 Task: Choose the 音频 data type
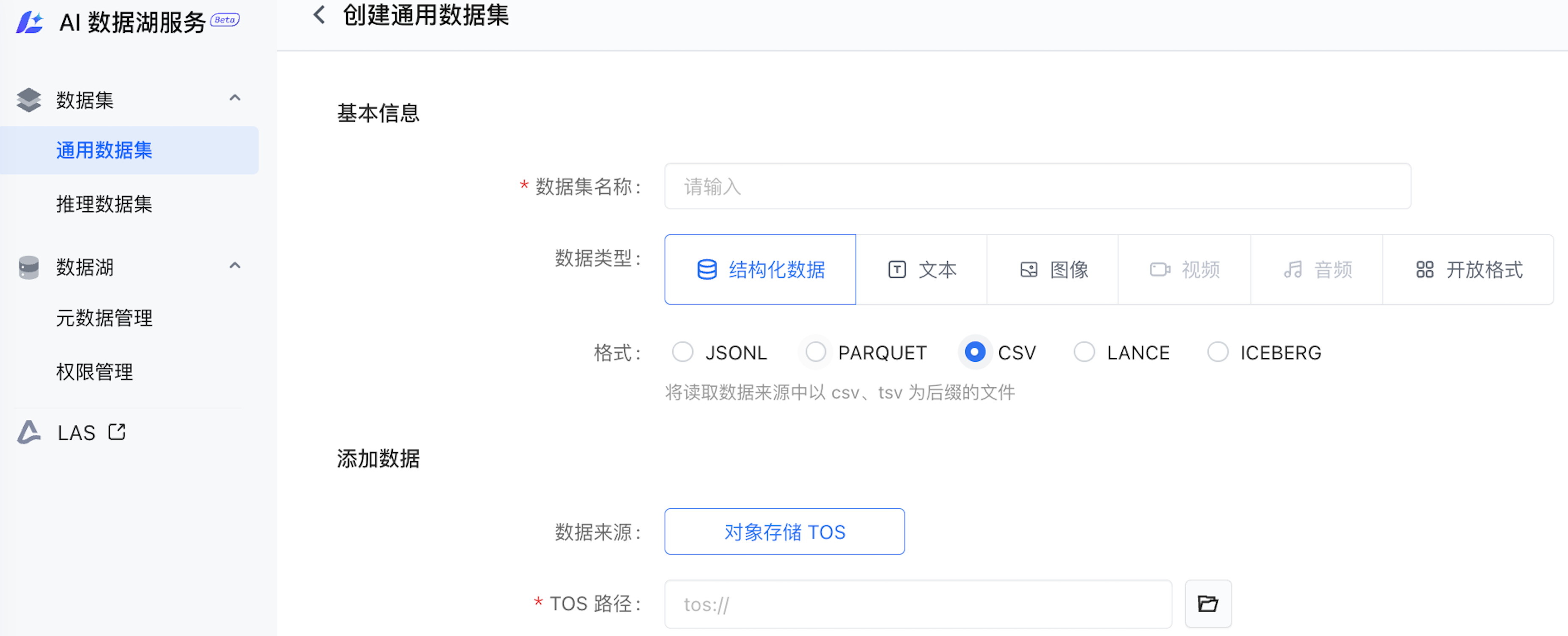(1317, 269)
